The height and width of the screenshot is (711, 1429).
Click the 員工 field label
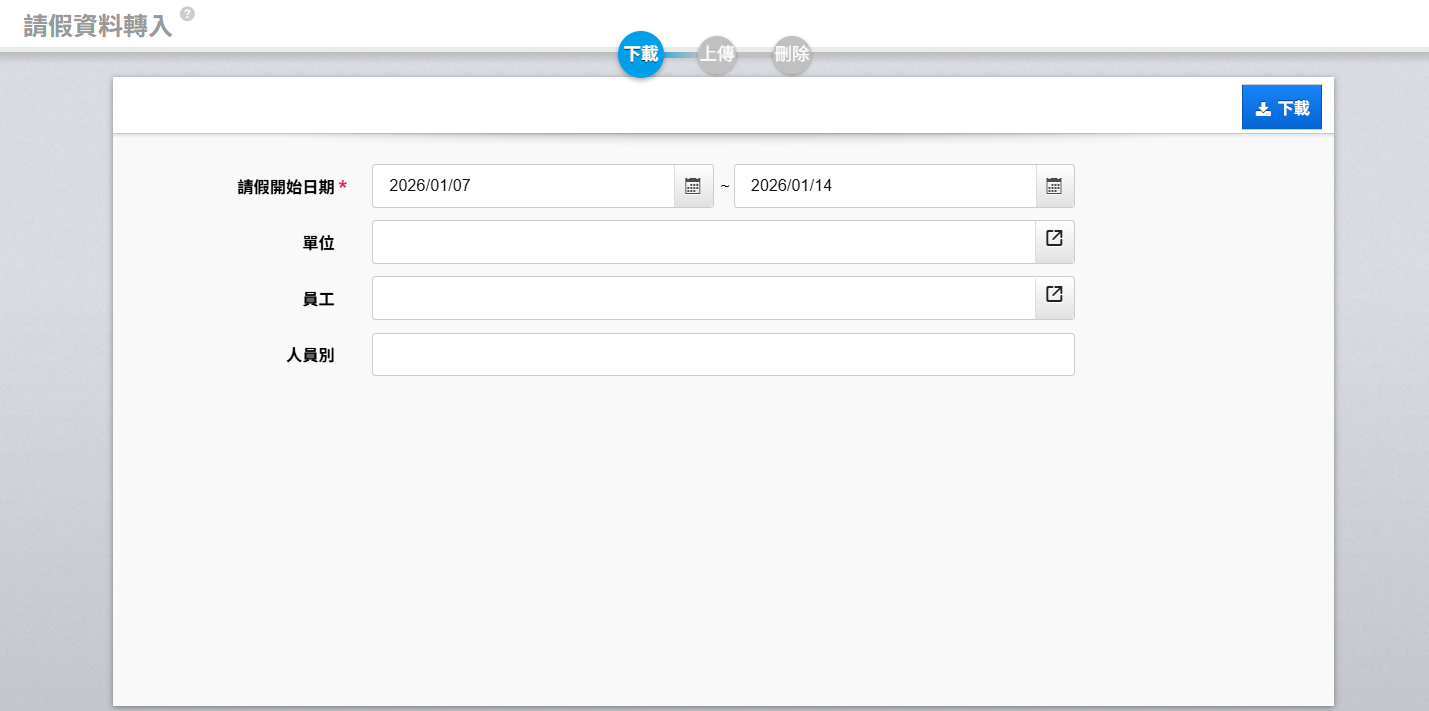[x=318, y=299]
